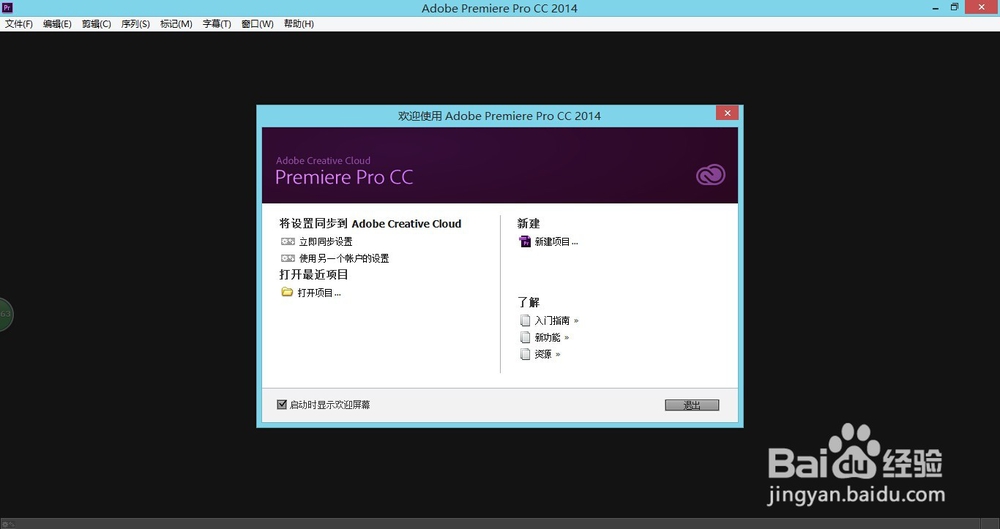Click the 打开最近项目 heading
Screen dimensions: 1000x529
pyautogui.click(x=314, y=275)
